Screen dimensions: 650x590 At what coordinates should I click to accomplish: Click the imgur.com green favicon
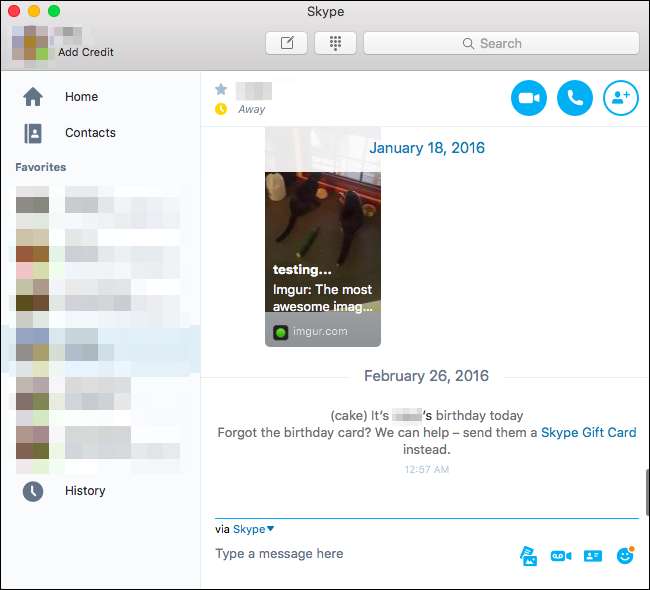[x=281, y=332]
